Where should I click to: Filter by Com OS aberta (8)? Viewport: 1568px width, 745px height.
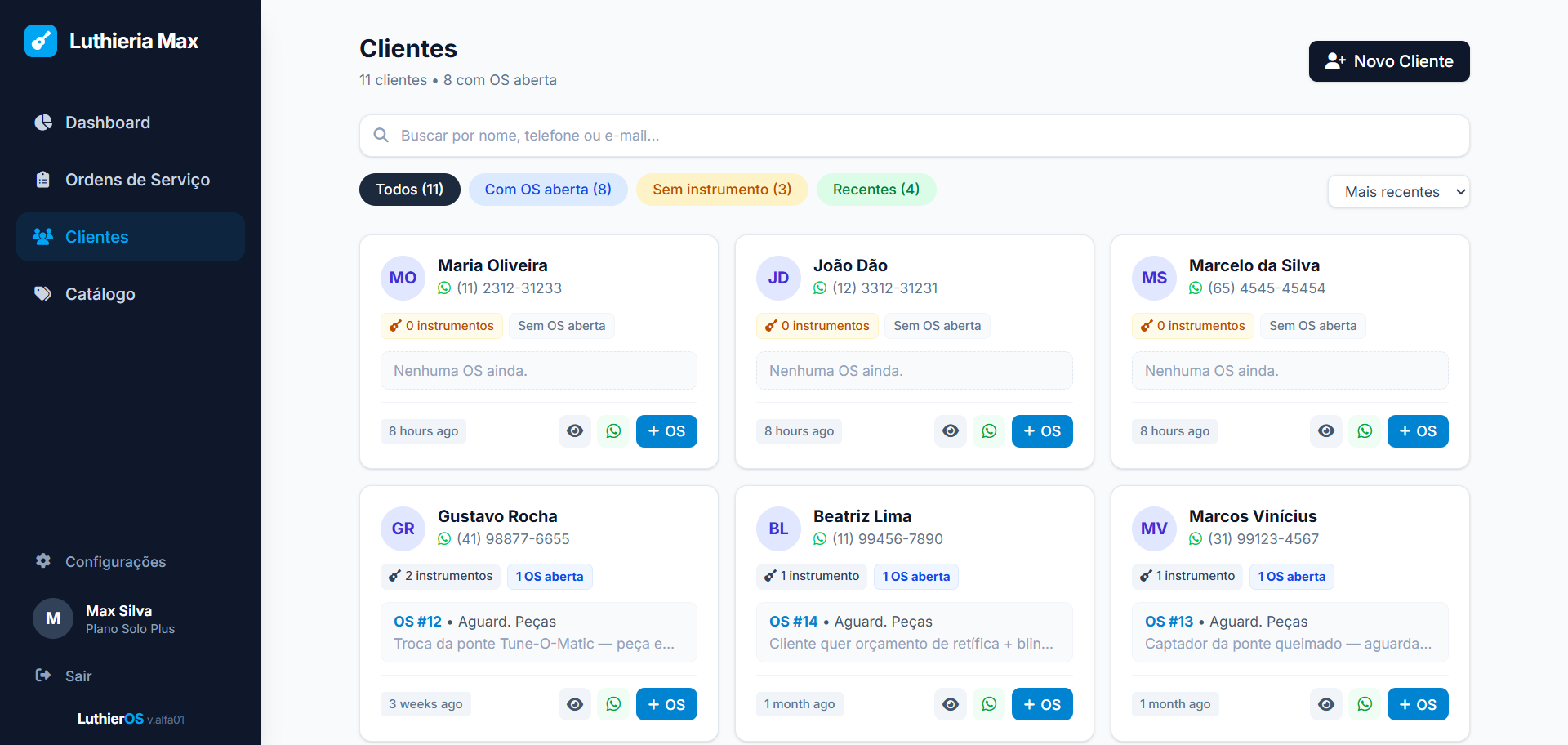click(x=548, y=190)
